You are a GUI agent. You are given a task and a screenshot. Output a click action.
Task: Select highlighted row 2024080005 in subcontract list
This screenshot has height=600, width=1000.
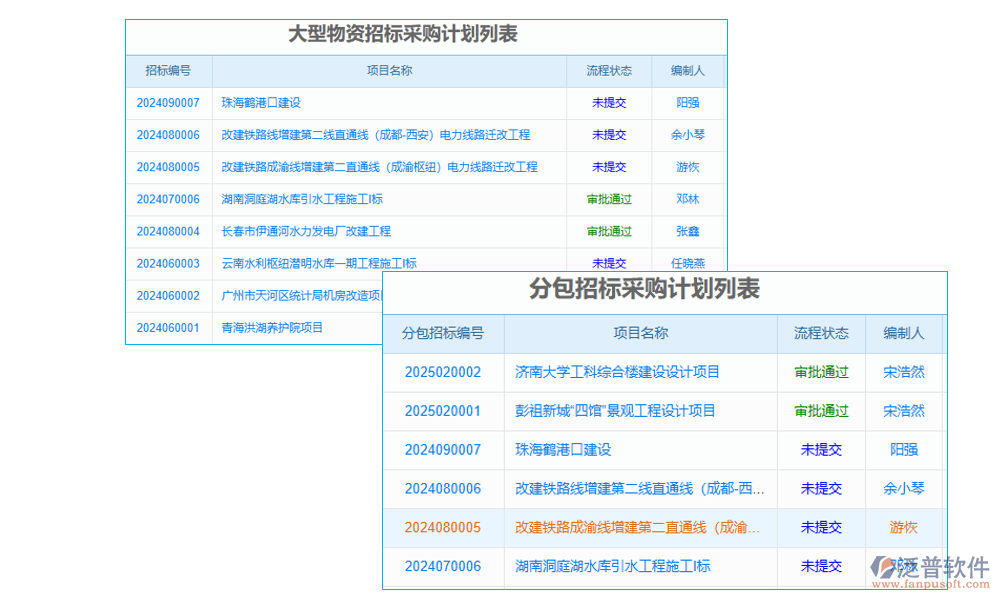pyautogui.click(x=444, y=528)
